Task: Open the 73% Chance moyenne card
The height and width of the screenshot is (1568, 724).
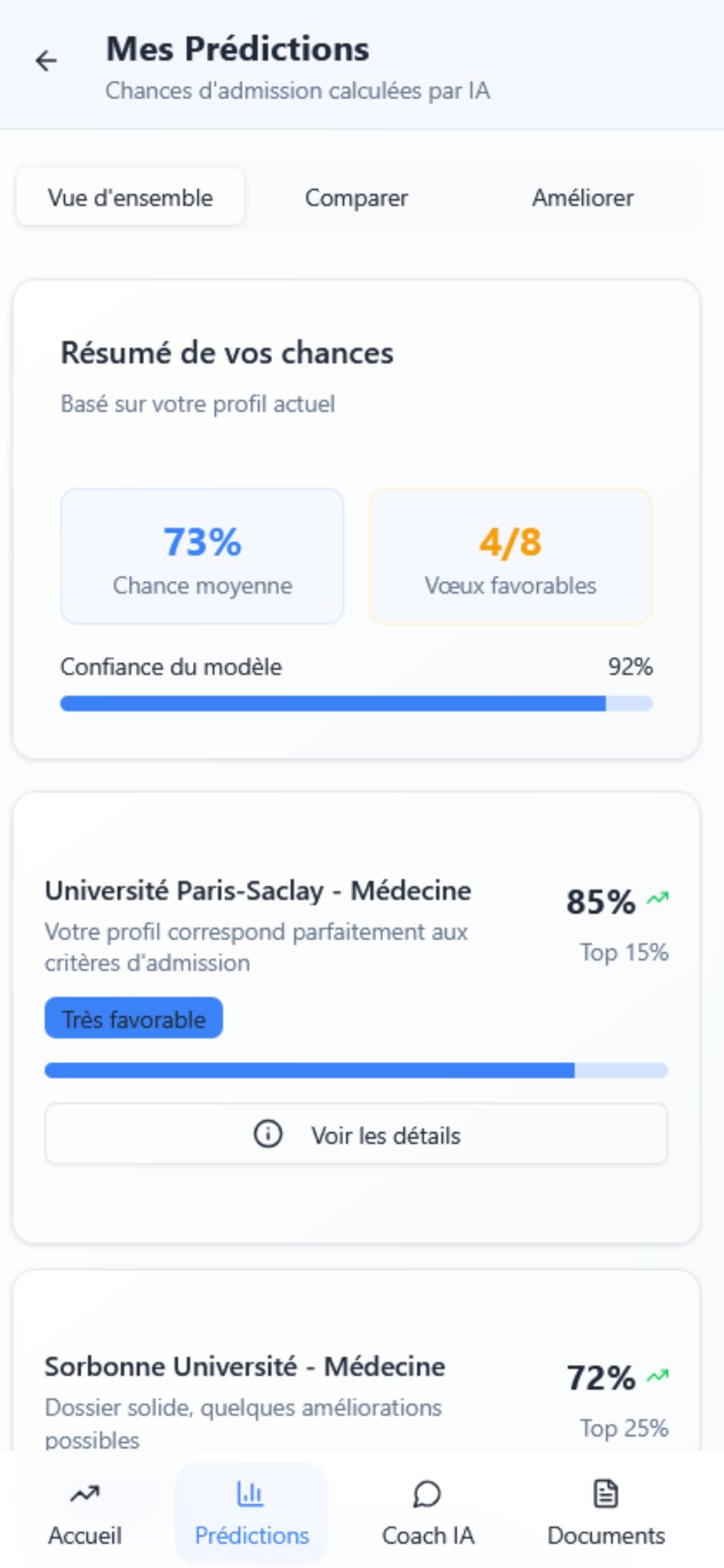Action: [x=202, y=555]
